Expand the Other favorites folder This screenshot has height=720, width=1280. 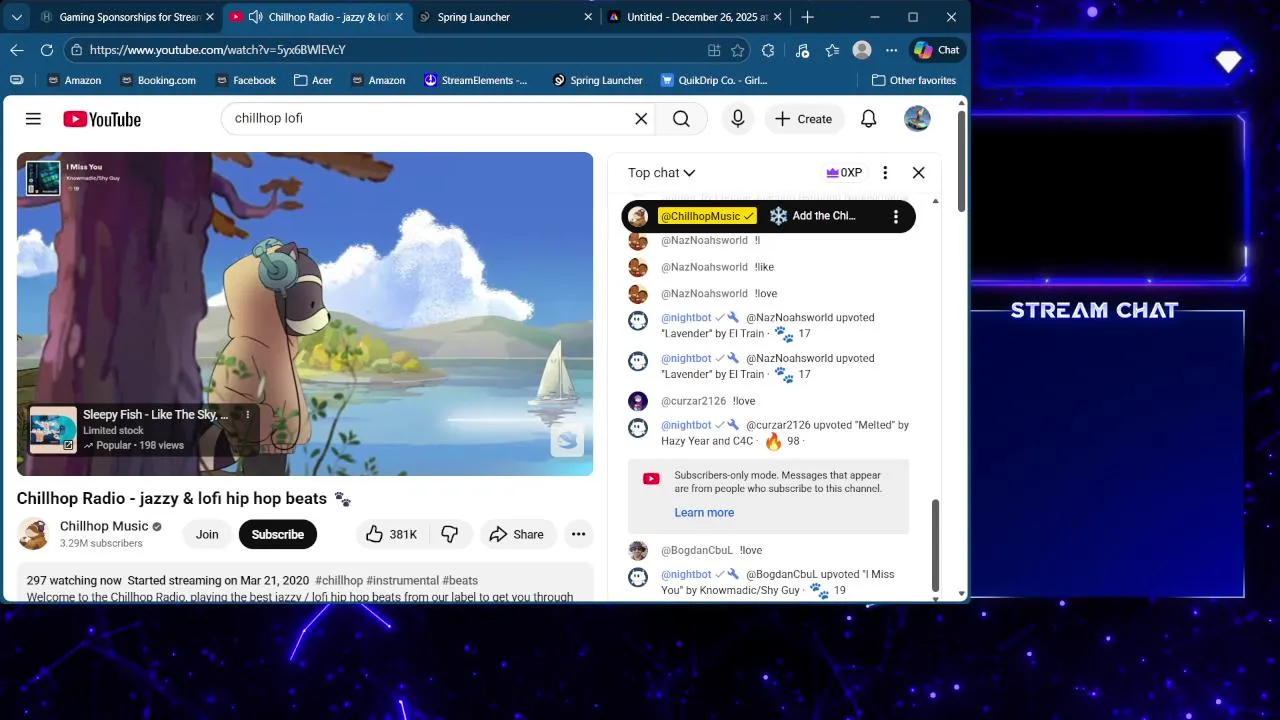coord(914,80)
